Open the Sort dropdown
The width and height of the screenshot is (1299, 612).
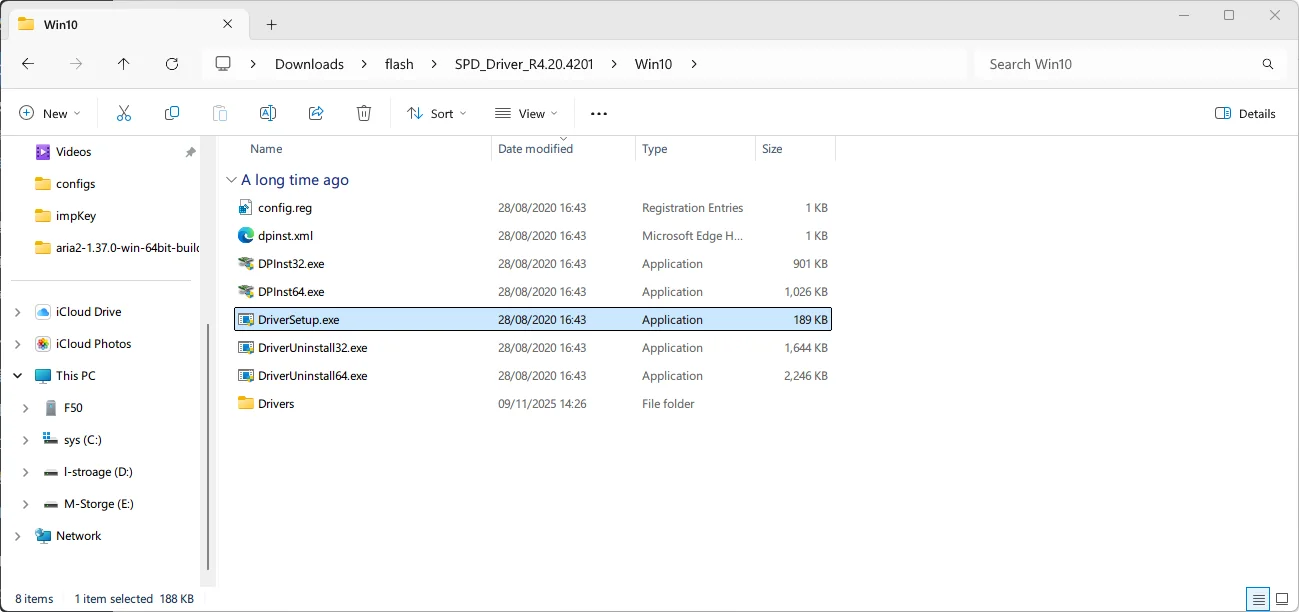[437, 113]
